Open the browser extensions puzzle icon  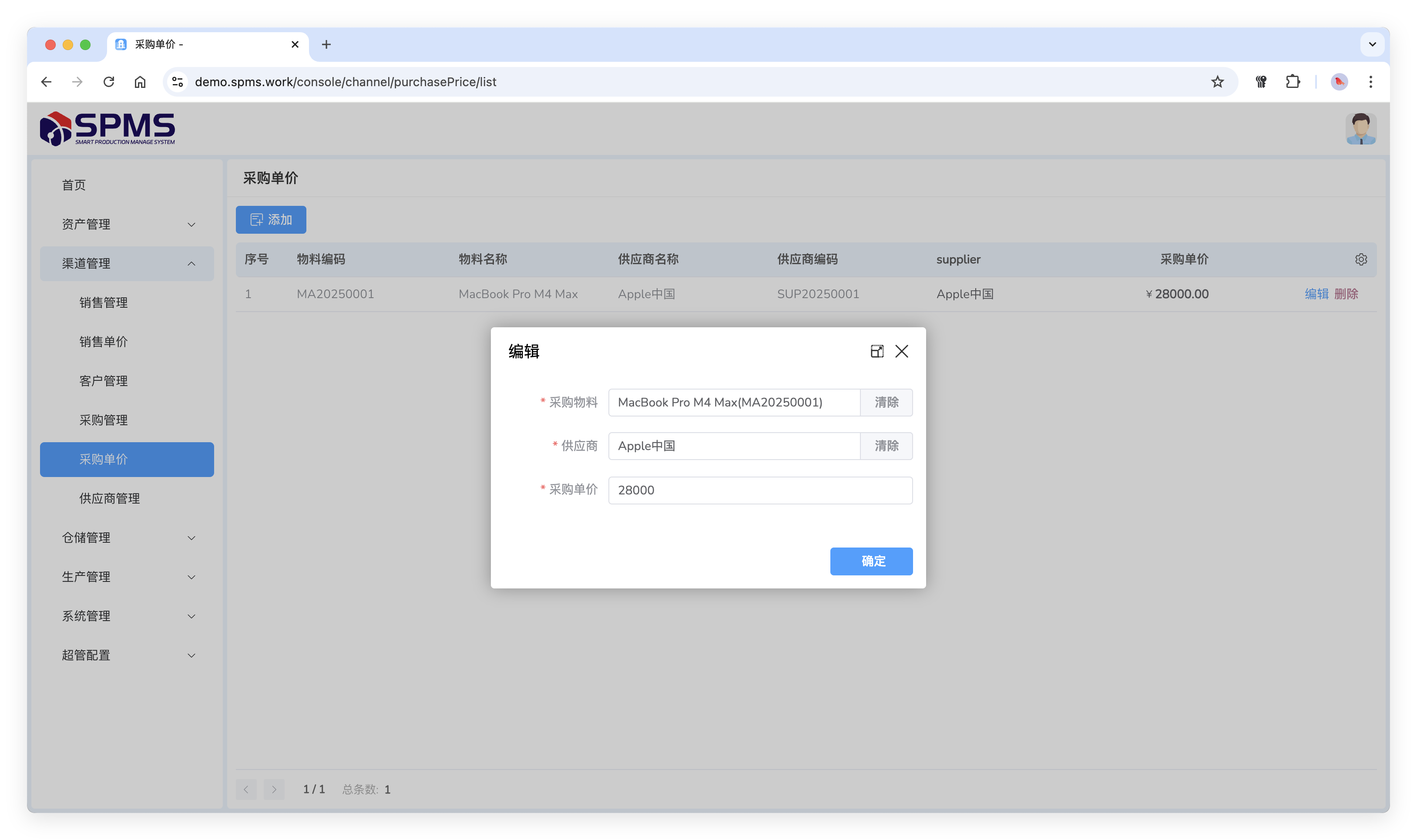point(1293,82)
